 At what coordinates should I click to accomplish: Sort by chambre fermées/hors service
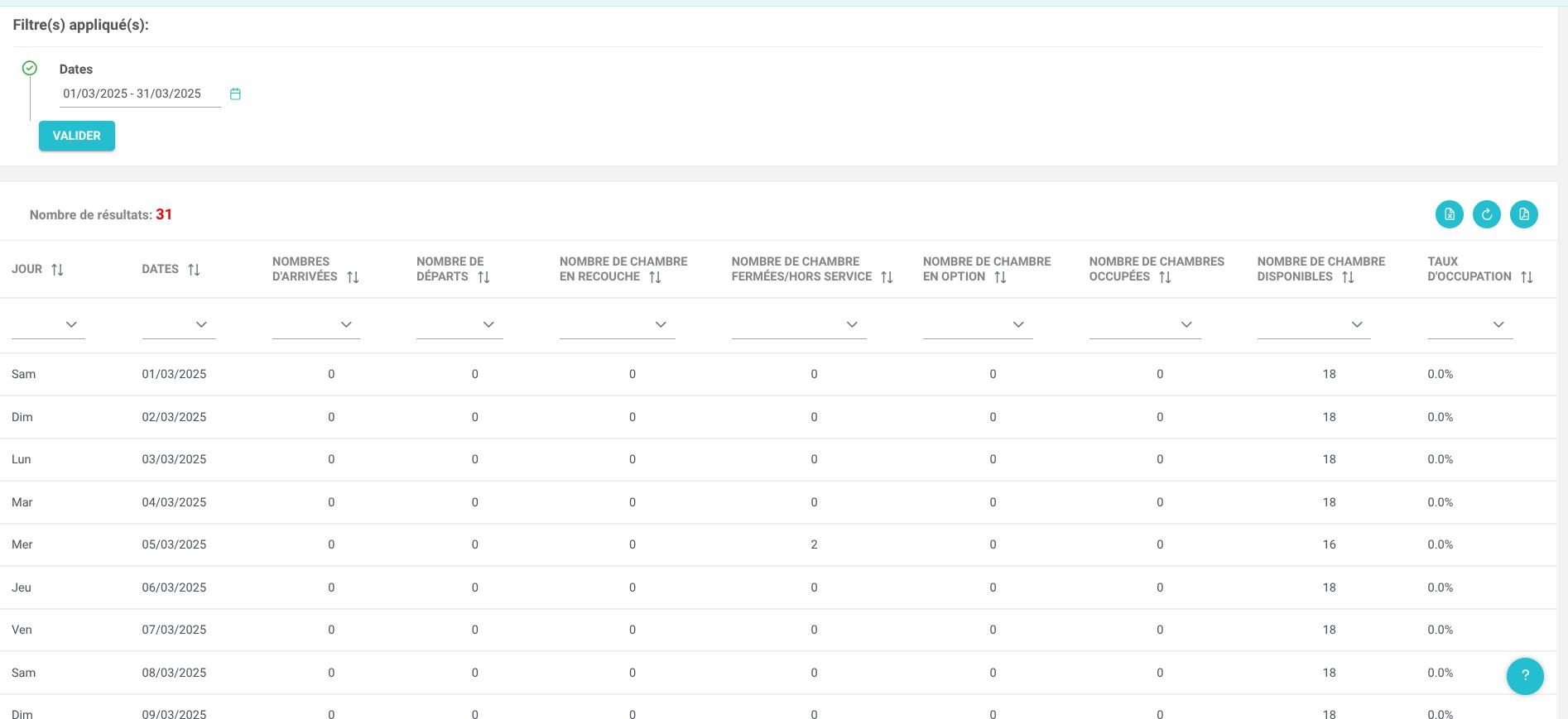(887, 277)
